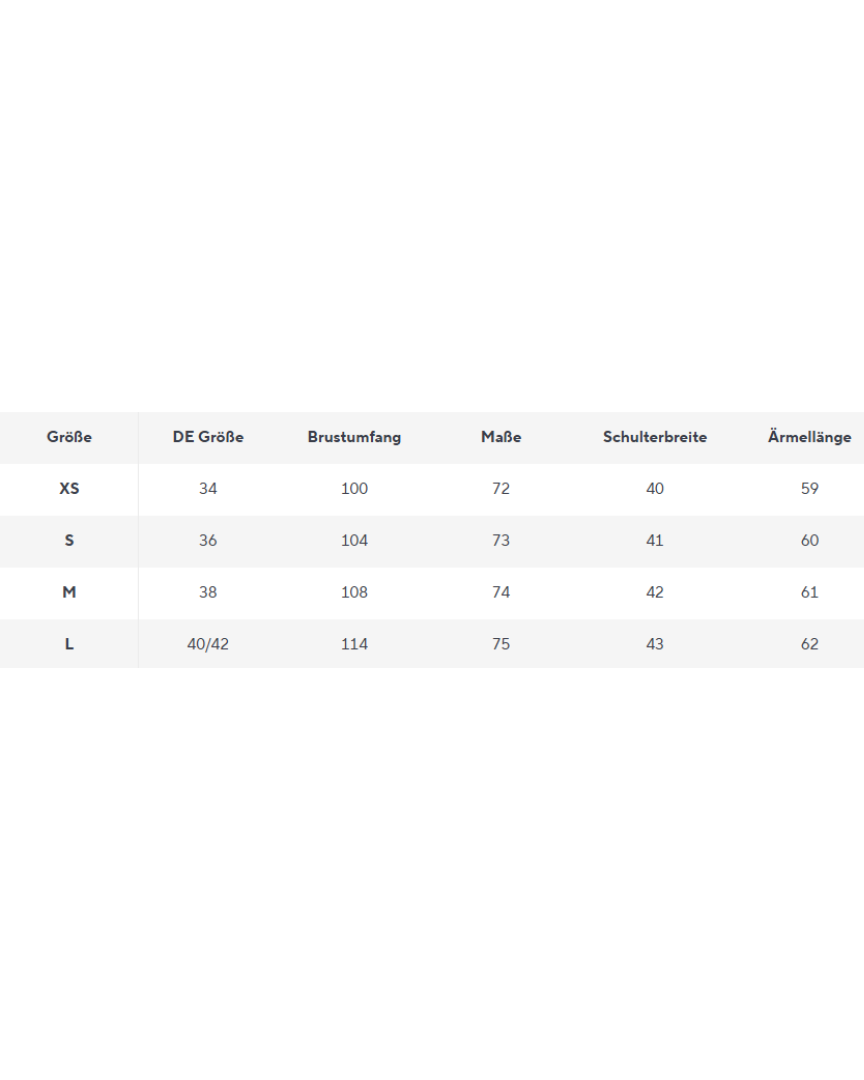The image size is (864, 1080).
Task: Click the Größe column header
Action: click(69, 437)
